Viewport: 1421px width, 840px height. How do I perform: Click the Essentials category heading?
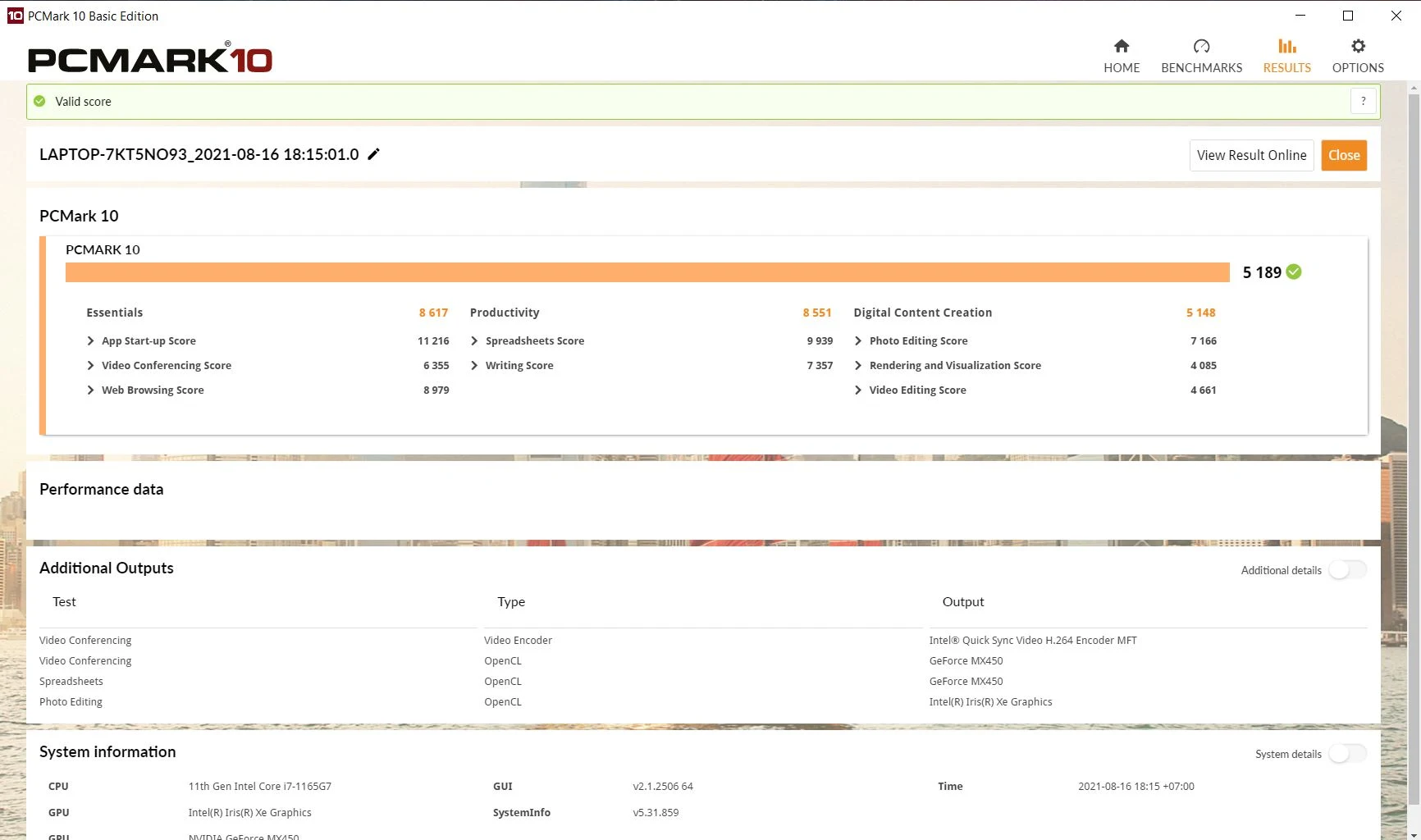tap(115, 313)
